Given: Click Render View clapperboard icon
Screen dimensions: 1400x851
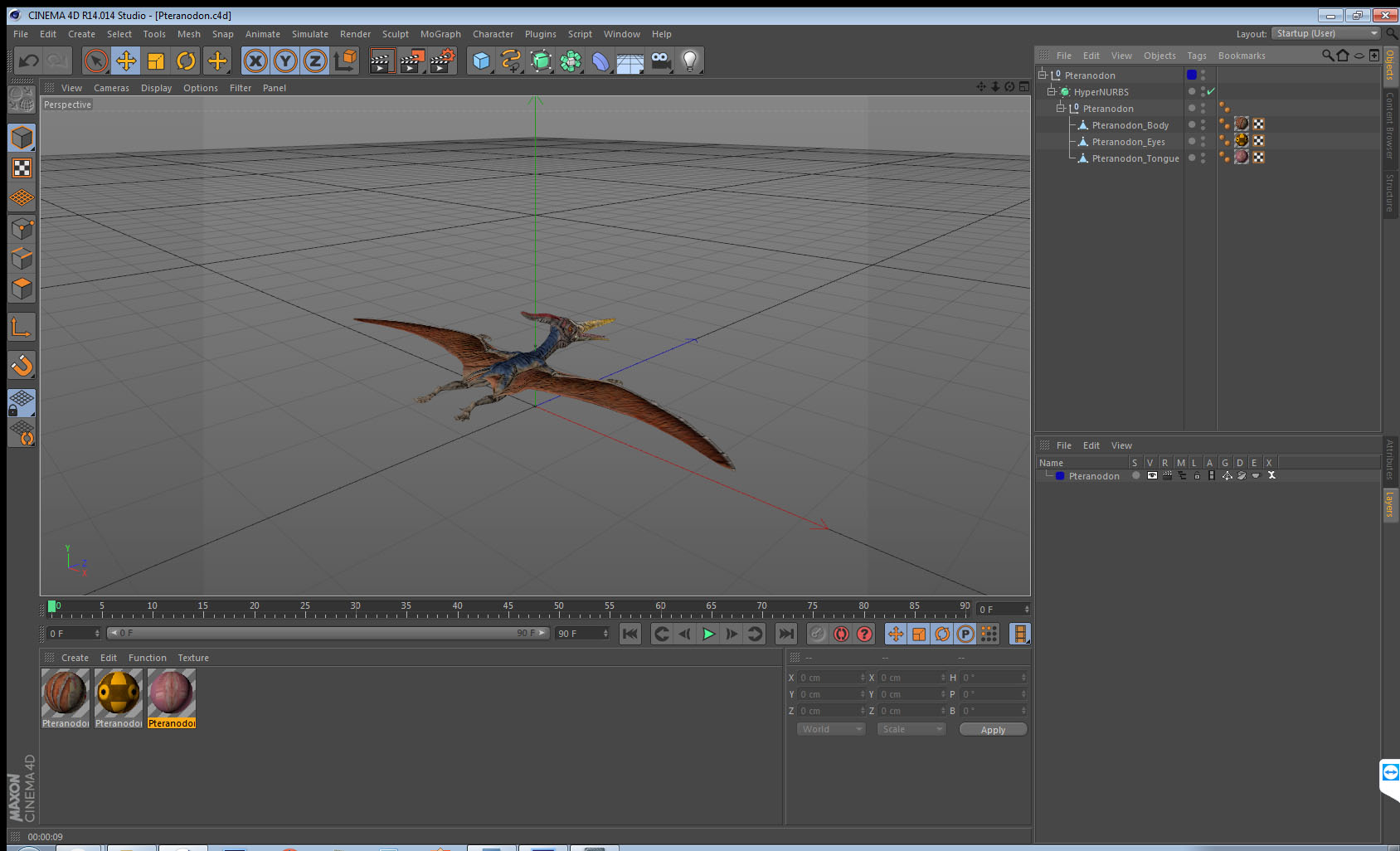Looking at the screenshot, I should pyautogui.click(x=382, y=61).
